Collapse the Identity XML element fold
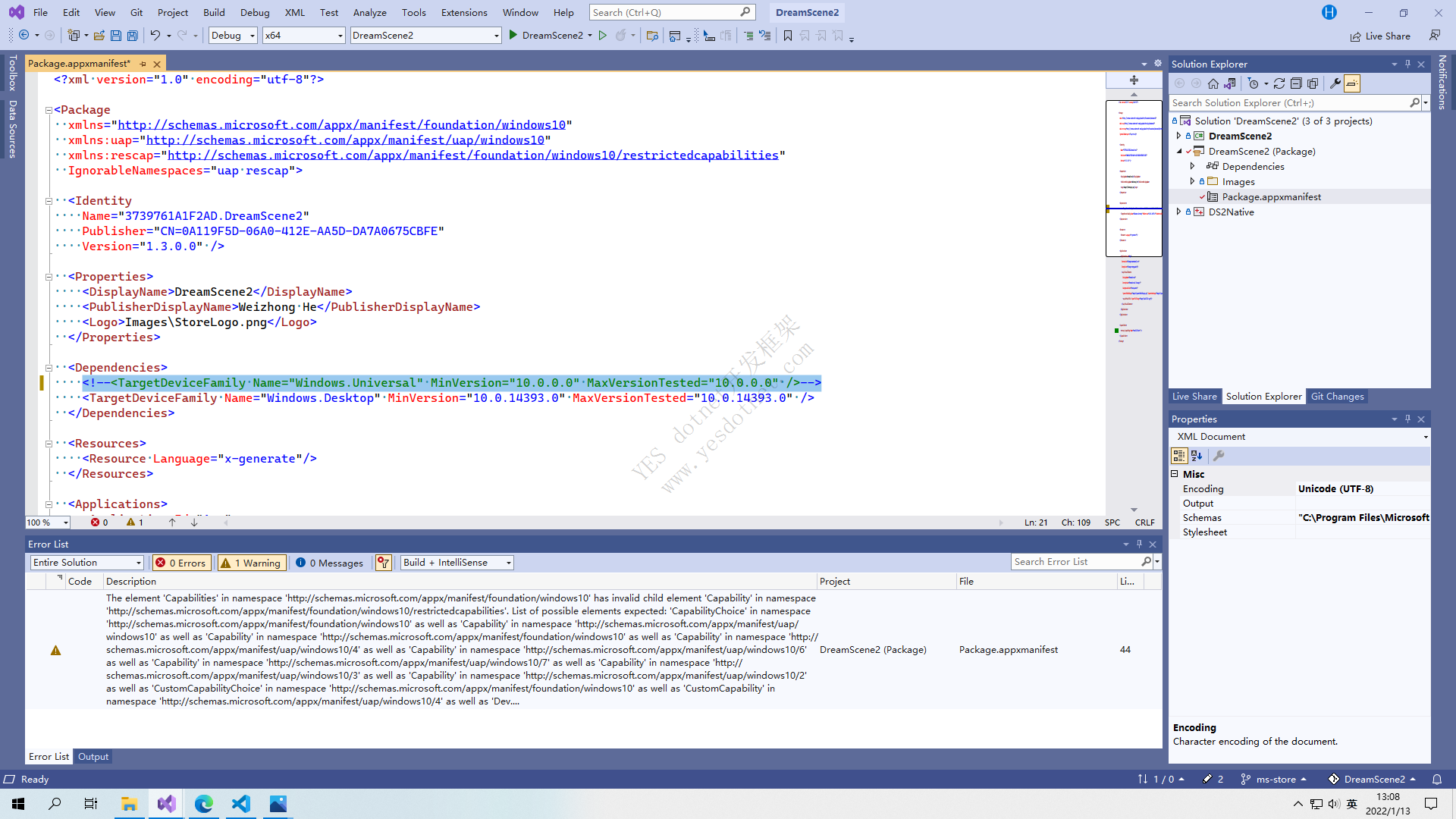The width and height of the screenshot is (1456, 819). [x=49, y=201]
